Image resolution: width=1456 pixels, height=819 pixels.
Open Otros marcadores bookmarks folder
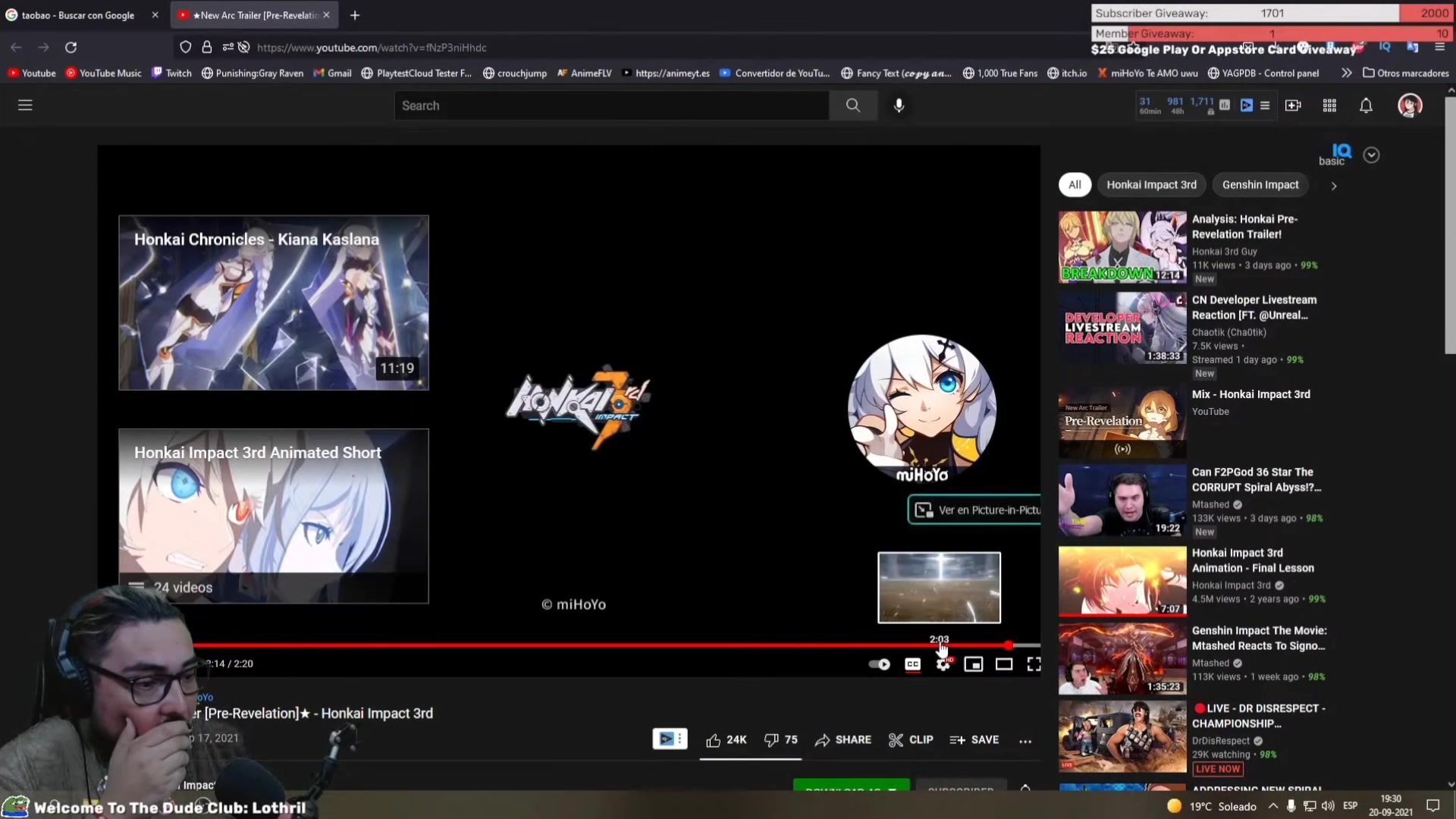click(x=1406, y=73)
